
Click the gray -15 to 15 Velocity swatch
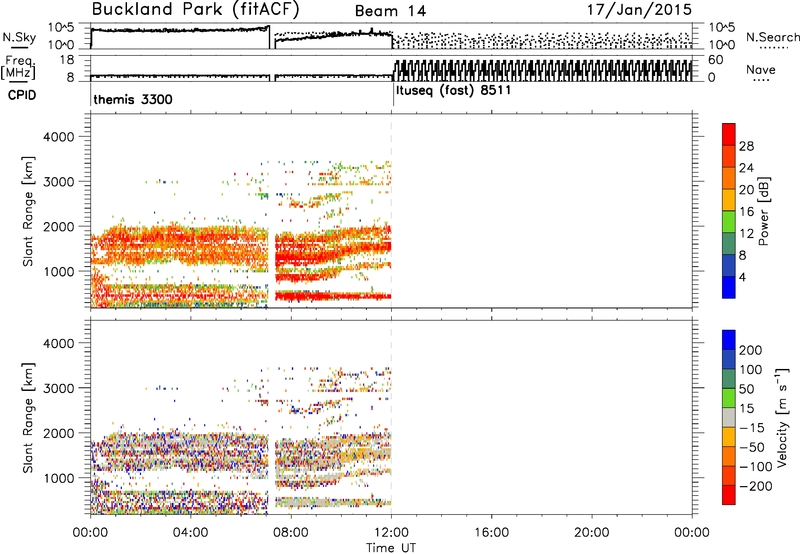click(x=729, y=417)
